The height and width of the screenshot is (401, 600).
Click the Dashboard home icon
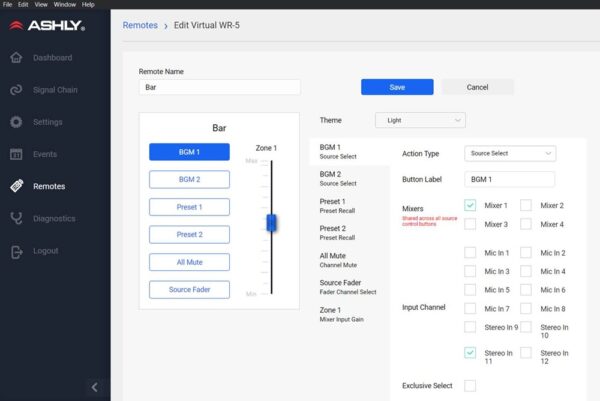pos(16,58)
